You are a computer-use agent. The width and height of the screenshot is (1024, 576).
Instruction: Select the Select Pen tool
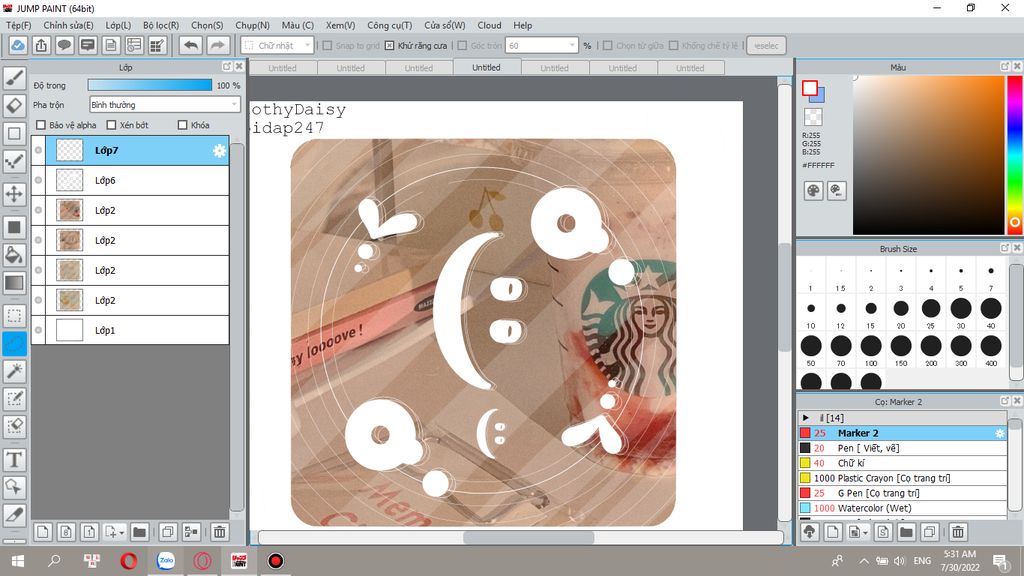14,399
